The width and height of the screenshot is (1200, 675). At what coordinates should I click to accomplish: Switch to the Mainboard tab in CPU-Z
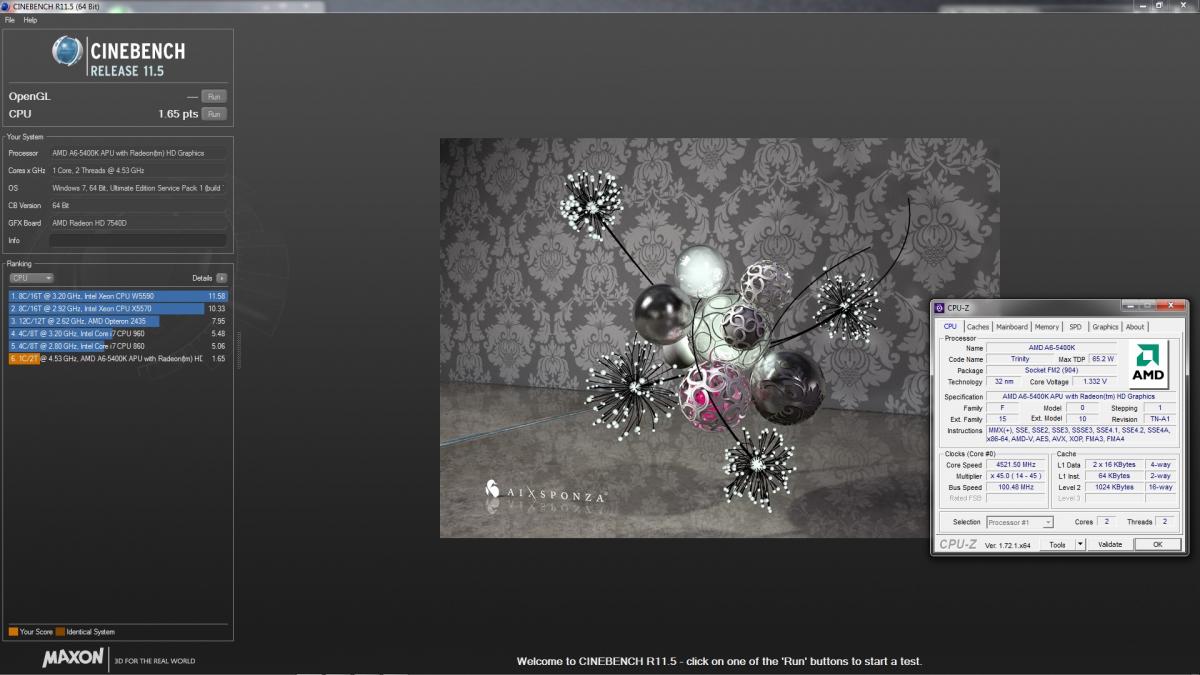(x=1011, y=327)
